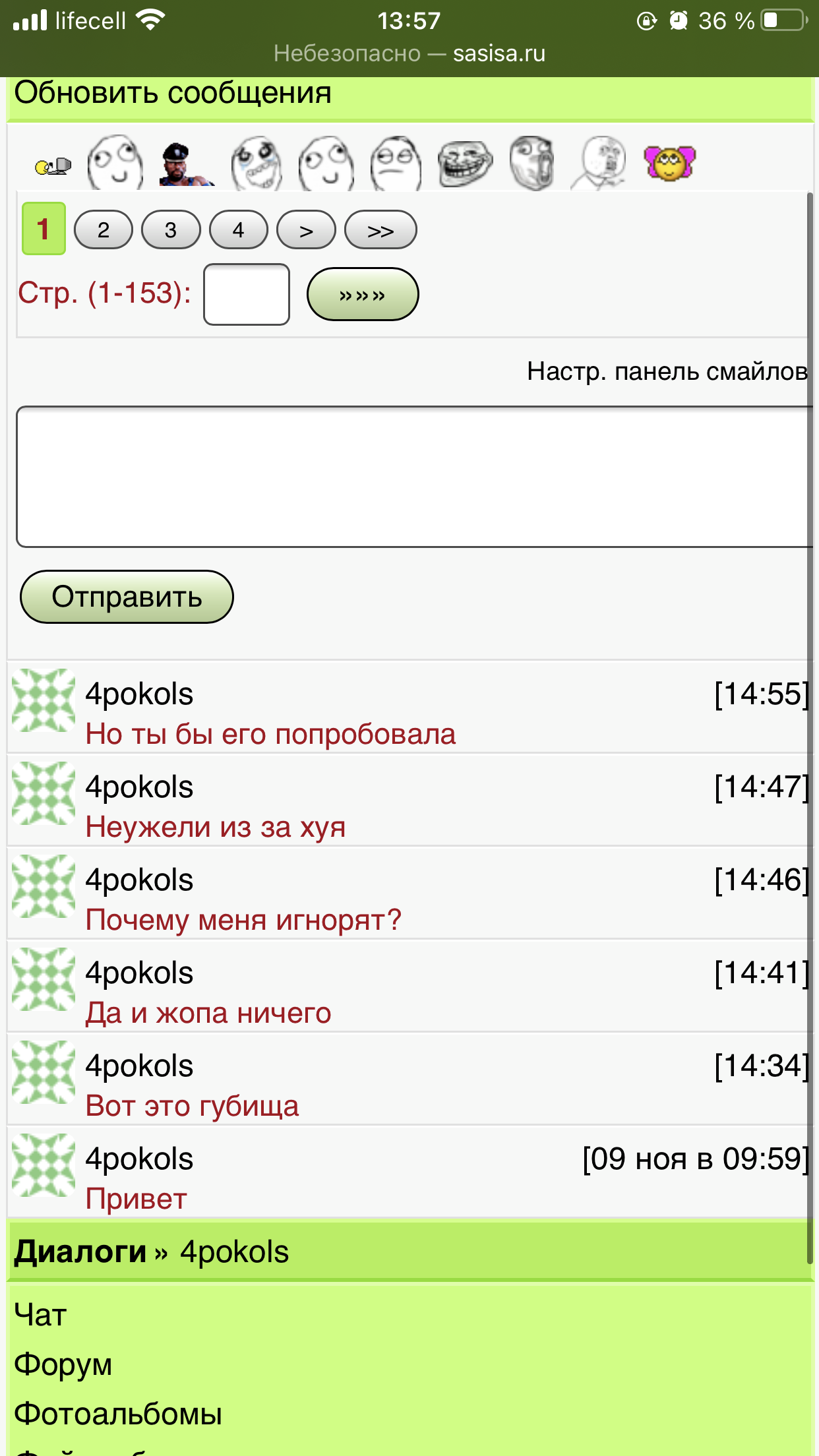Open Настр. панель смайлов settings link
The width and height of the screenshot is (819, 1456).
point(667,371)
